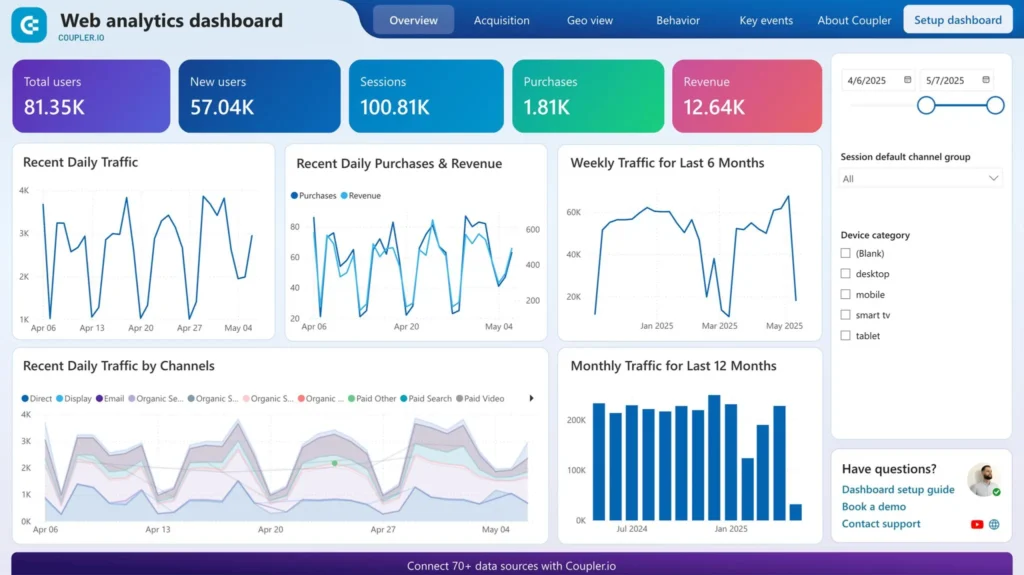Viewport: 1024px width, 575px height.
Task: Click the end date field 5/7/2025
Action: click(x=957, y=80)
